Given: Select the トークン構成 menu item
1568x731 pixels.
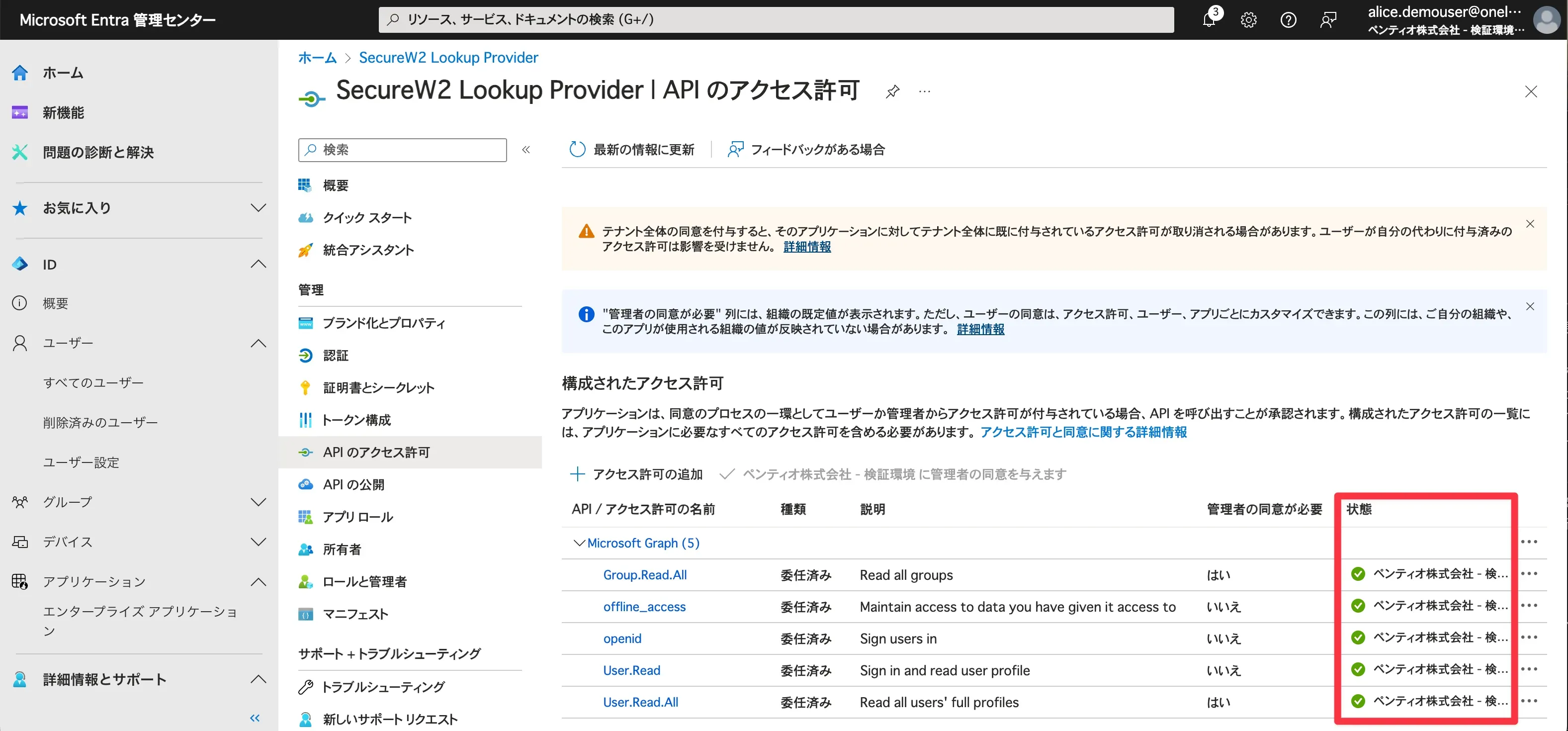Looking at the screenshot, I should [356, 420].
